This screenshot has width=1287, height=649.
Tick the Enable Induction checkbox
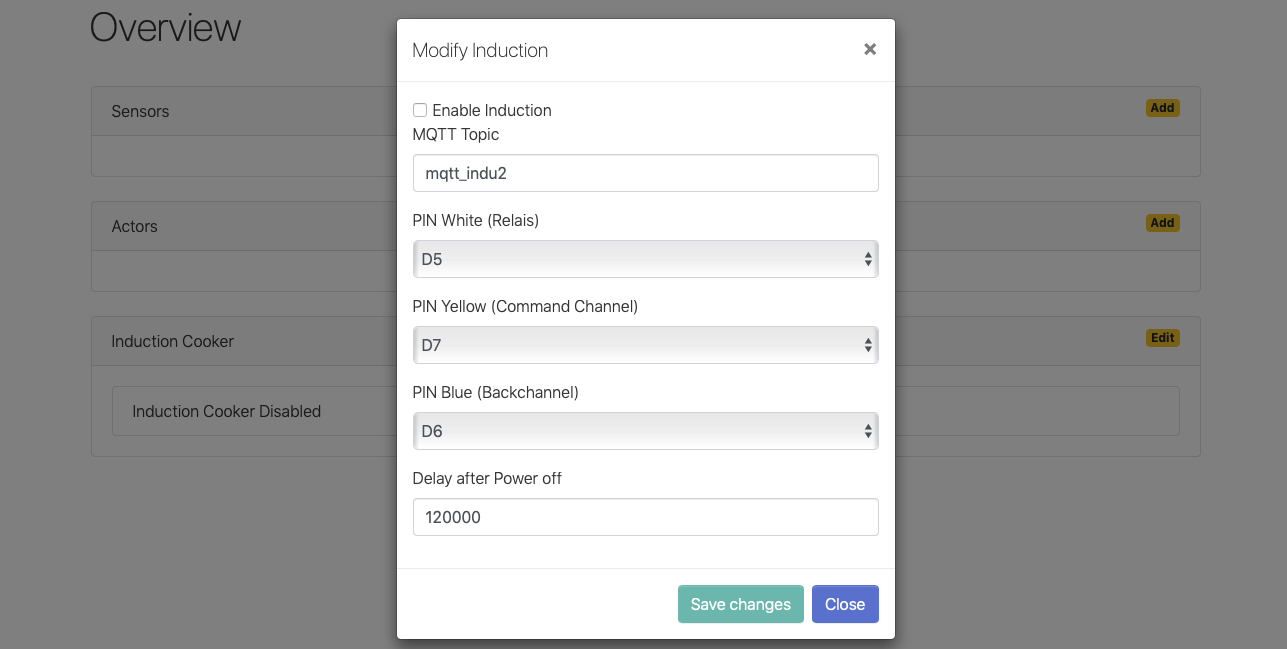point(420,110)
